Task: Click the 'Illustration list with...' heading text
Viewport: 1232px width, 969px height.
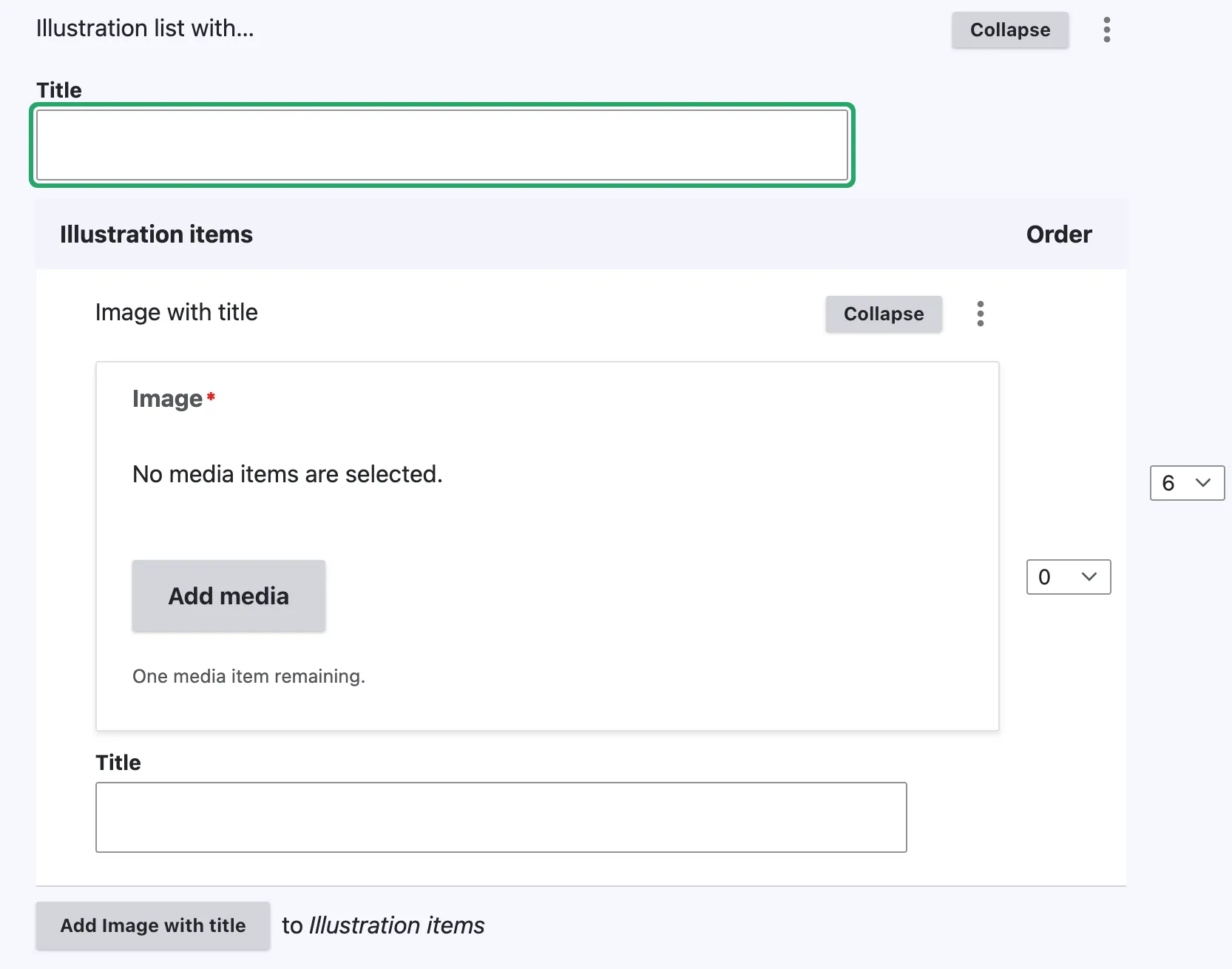Action: (x=145, y=28)
